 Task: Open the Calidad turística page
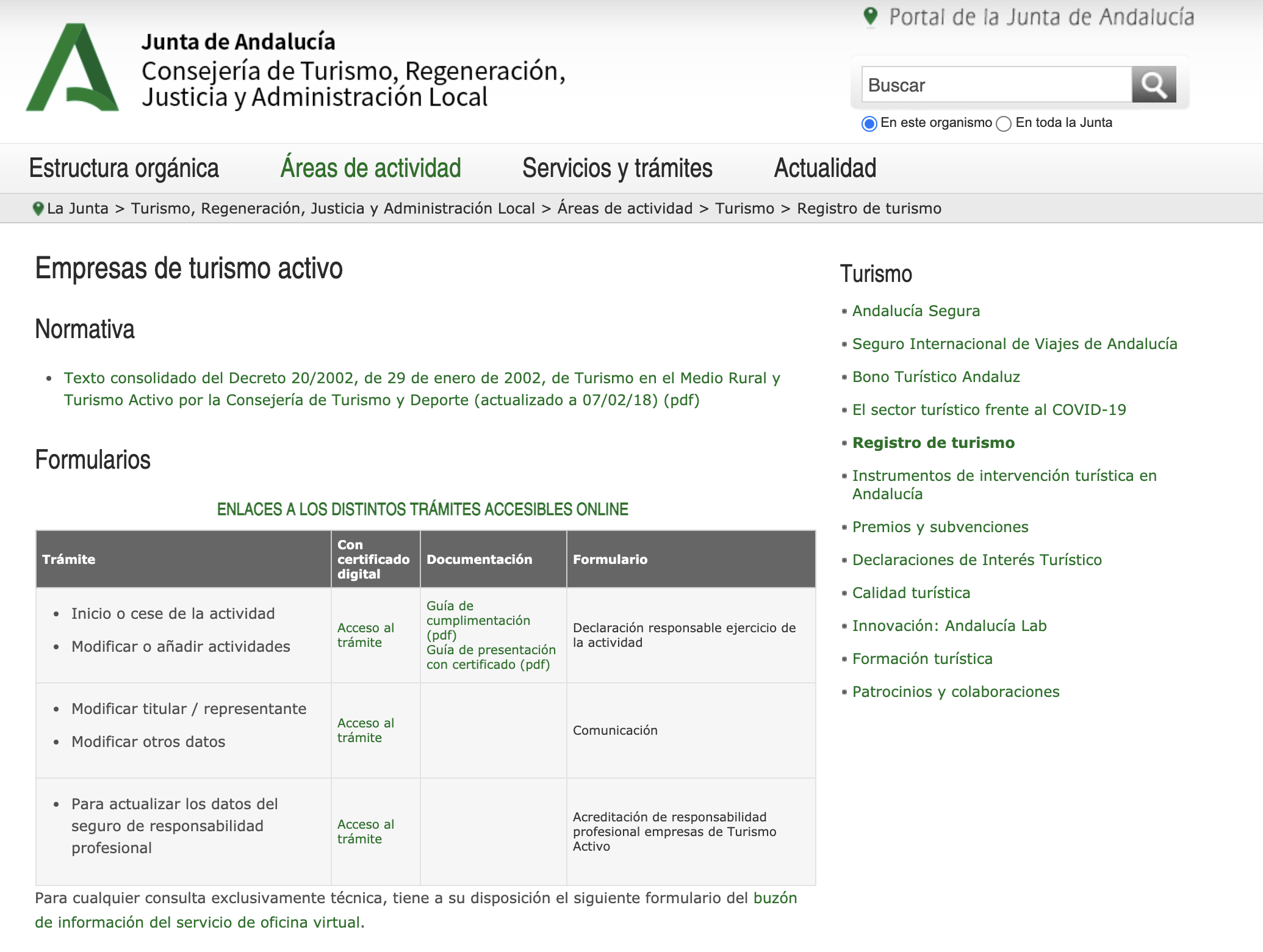(x=912, y=593)
